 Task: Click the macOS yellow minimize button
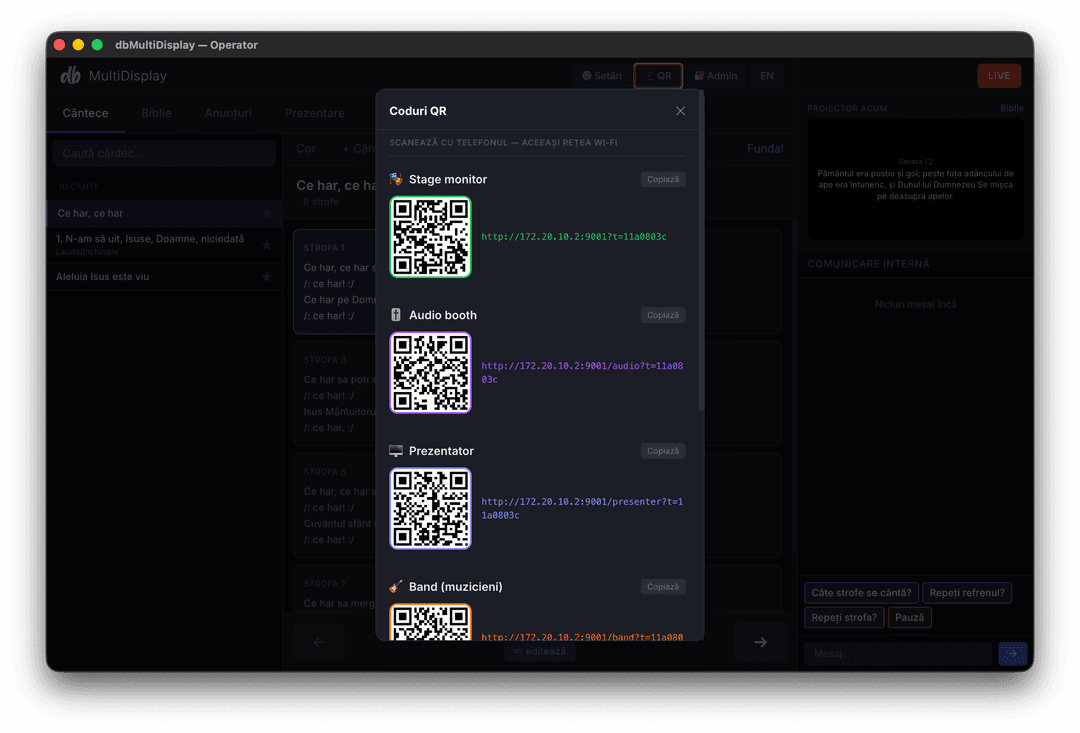click(x=79, y=45)
